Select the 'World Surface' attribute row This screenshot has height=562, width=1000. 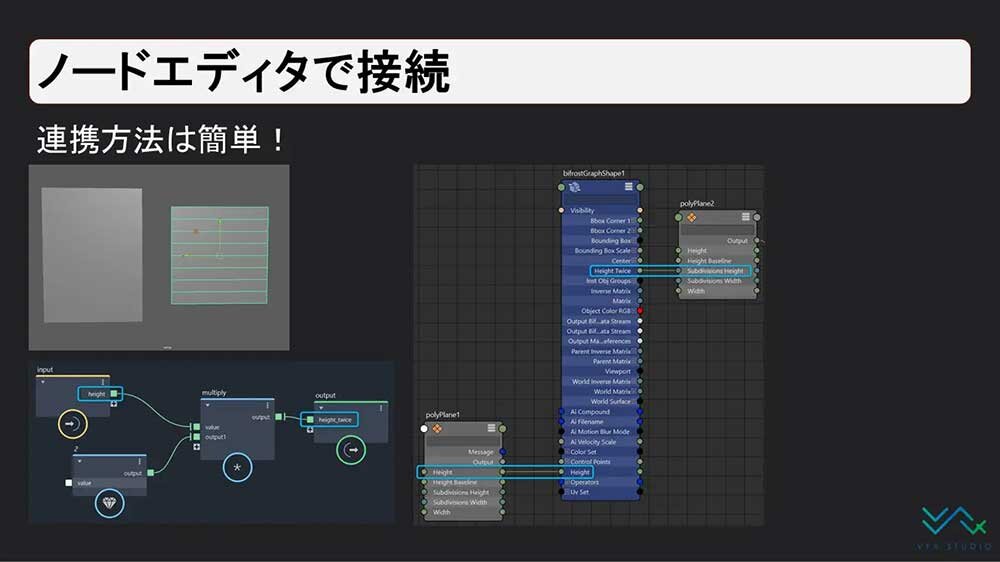(610, 401)
